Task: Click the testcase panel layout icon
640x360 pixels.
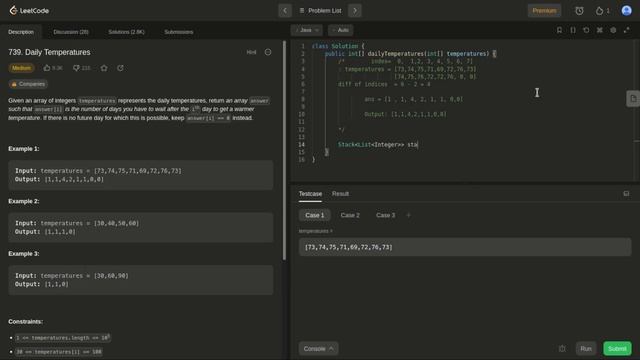Action: tap(626, 193)
